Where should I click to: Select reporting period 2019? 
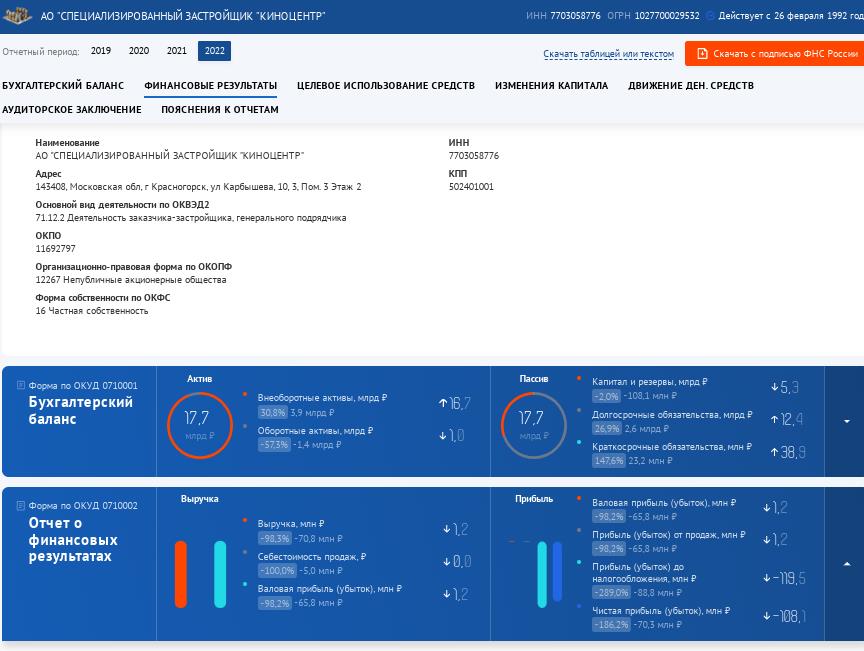pos(101,51)
